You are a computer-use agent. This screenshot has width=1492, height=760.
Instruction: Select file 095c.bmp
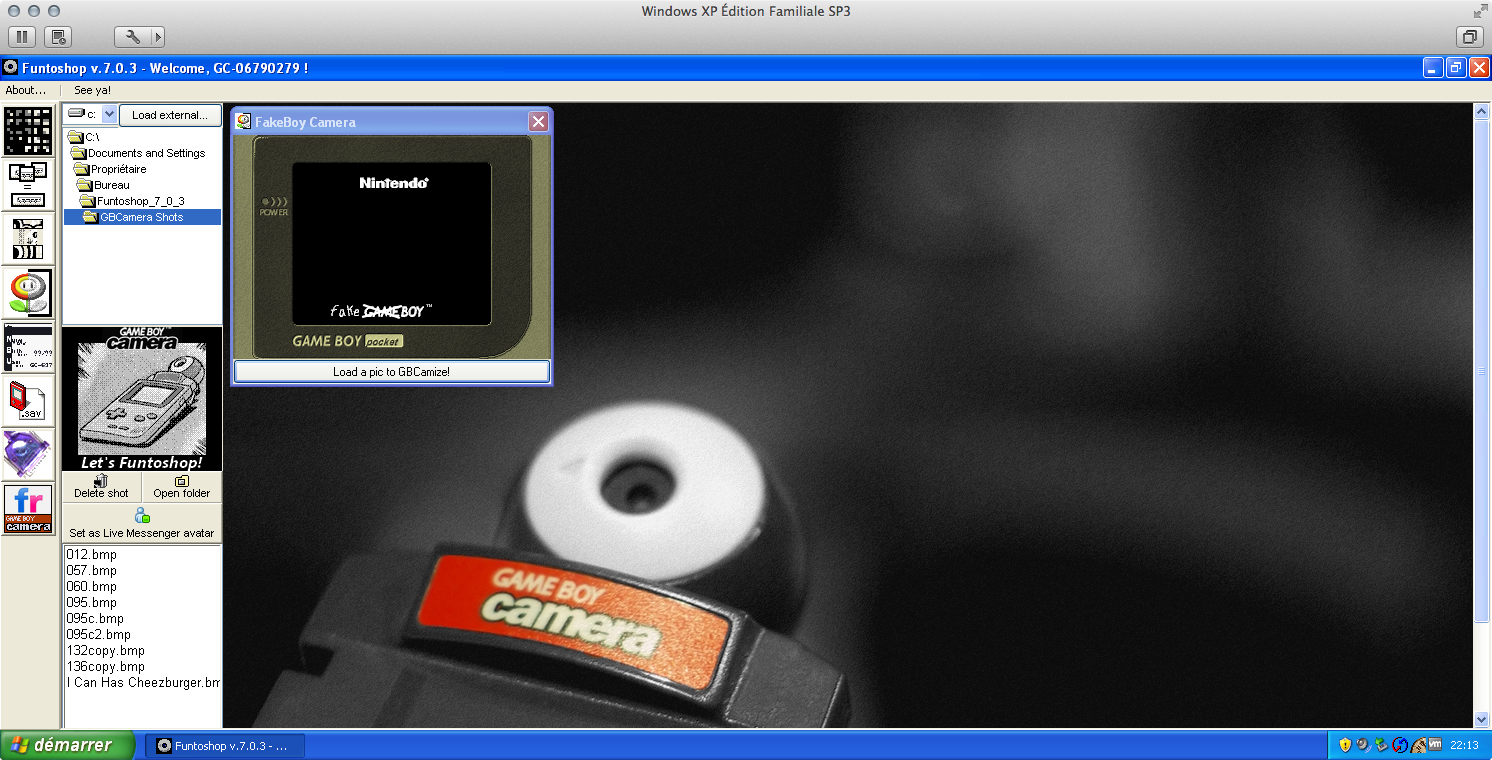(95, 618)
